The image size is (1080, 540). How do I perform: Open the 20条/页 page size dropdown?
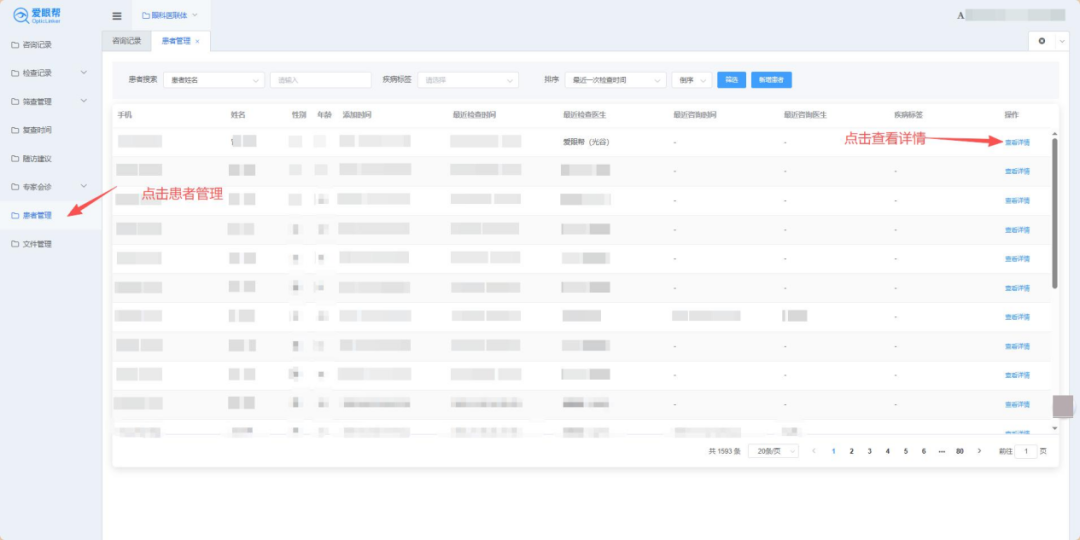773,451
